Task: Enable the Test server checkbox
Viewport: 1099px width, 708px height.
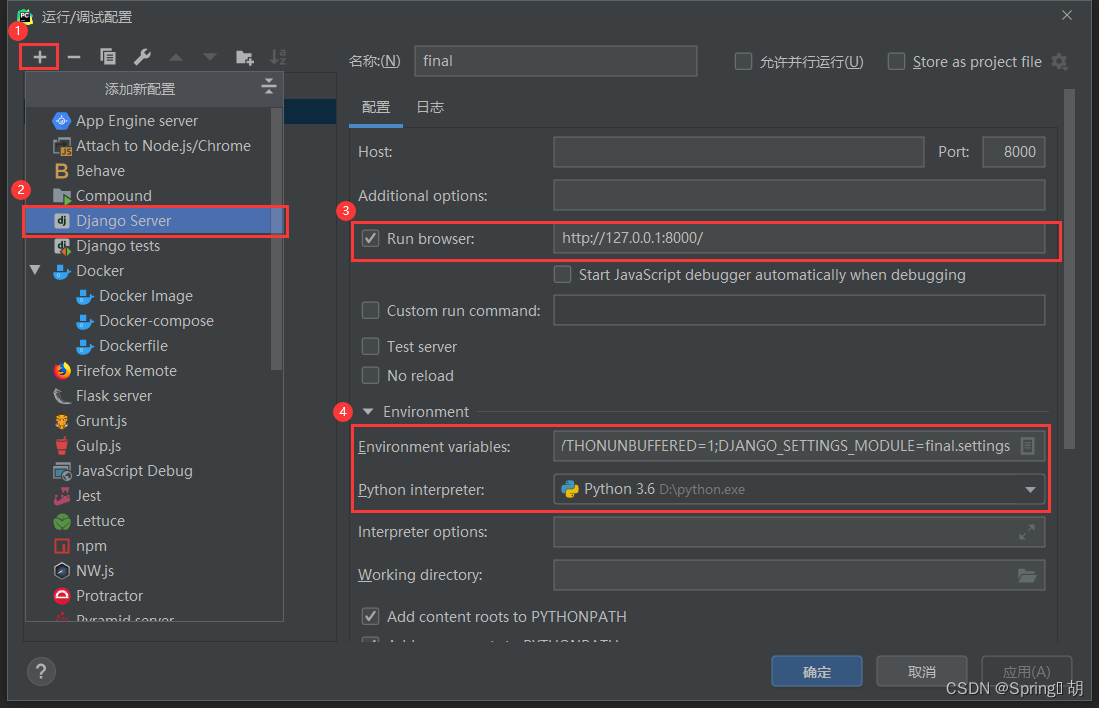Action: [370, 346]
